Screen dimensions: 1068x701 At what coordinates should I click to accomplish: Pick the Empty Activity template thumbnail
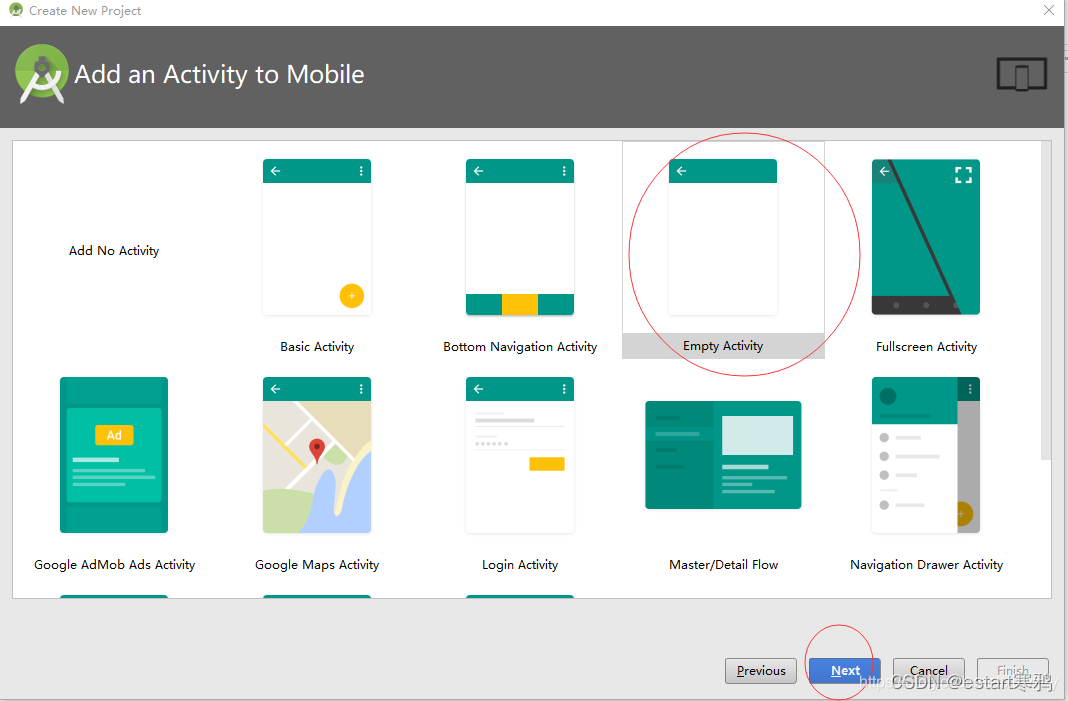(x=723, y=237)
